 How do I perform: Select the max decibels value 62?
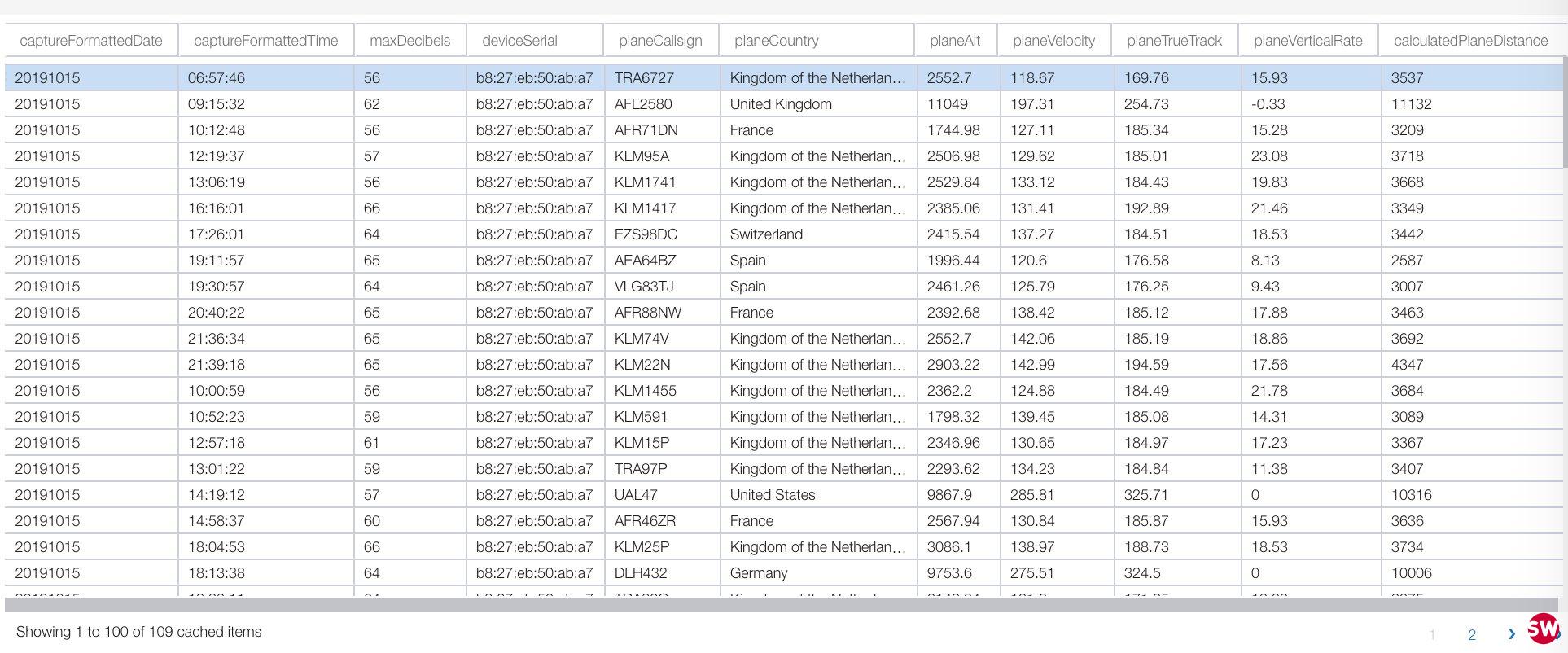coord(372,104)
